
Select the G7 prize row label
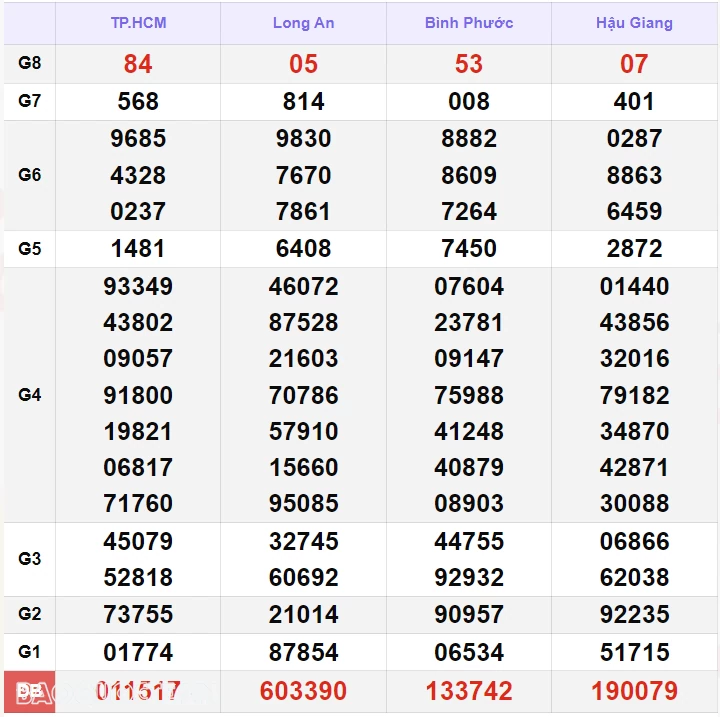[x=30, y=101]
